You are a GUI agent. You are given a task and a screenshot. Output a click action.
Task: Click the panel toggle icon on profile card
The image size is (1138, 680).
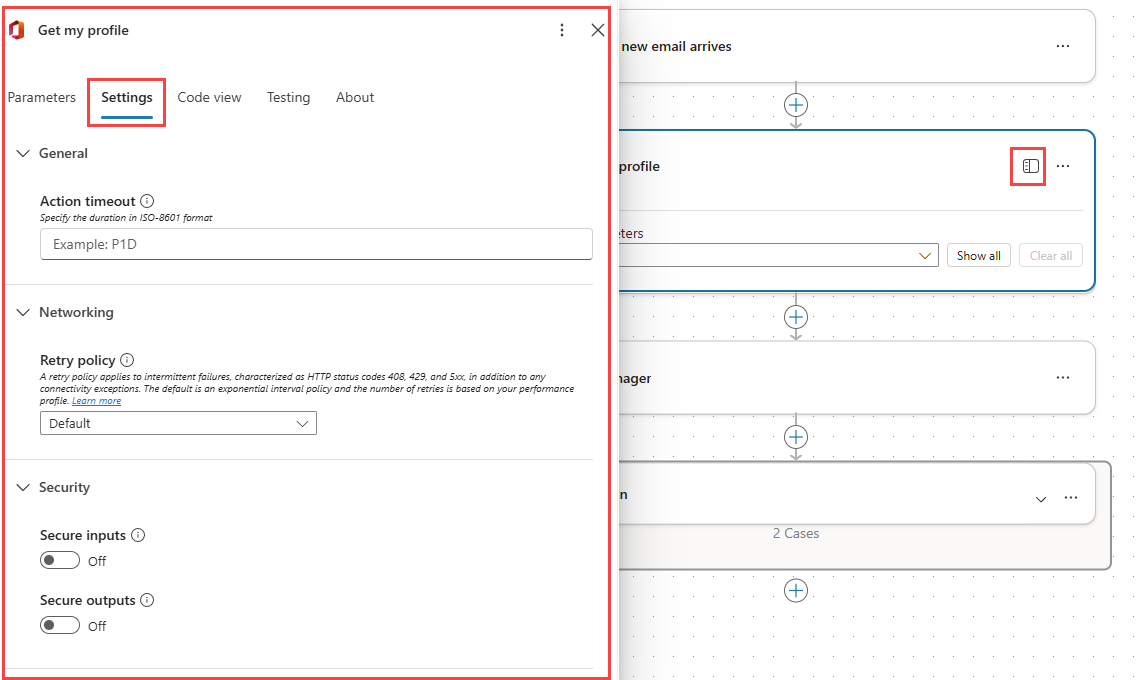pos(1030,166)
